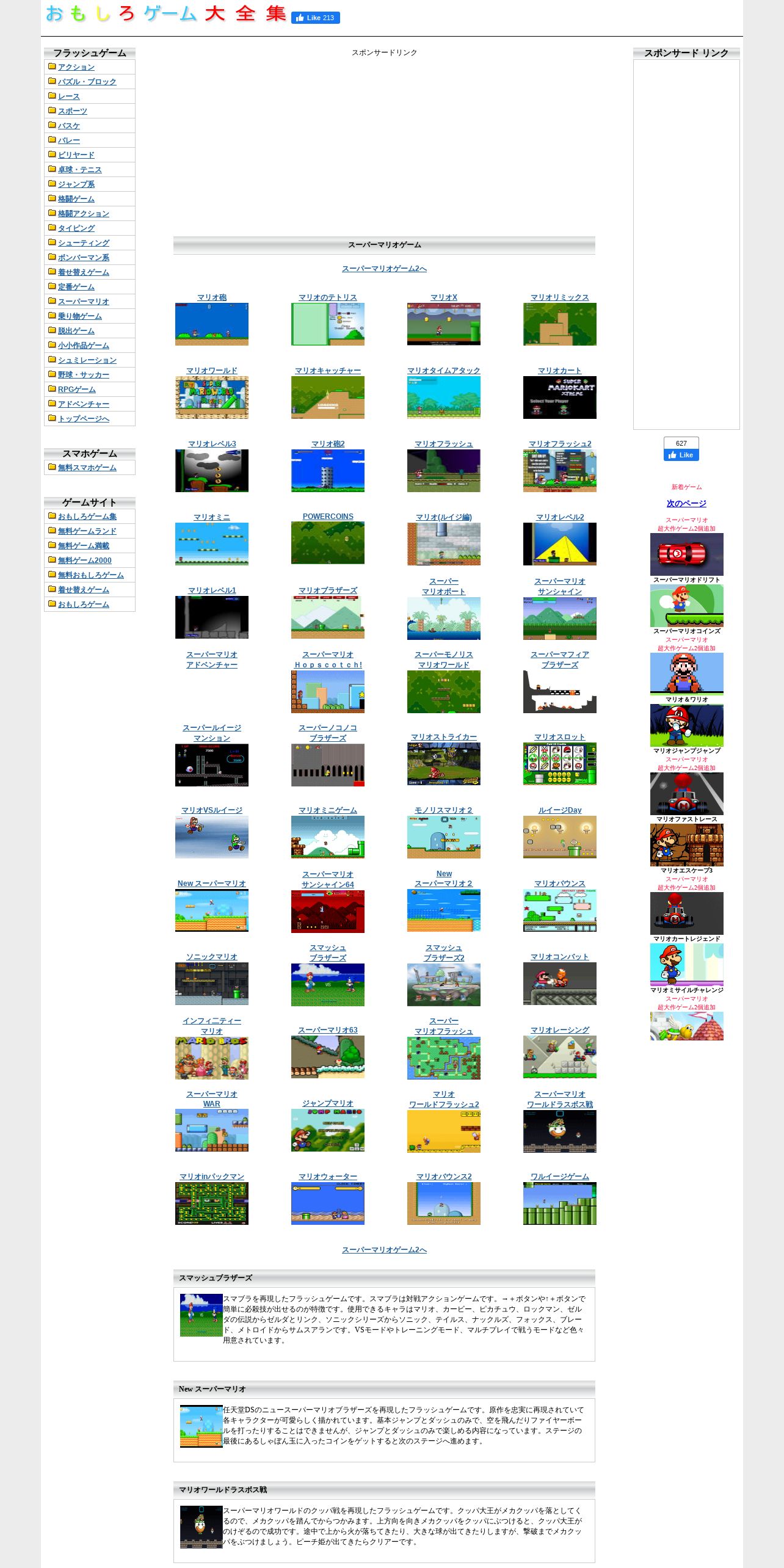
Task: Open the スーパーマリオ category link
Action: (84, 302)
